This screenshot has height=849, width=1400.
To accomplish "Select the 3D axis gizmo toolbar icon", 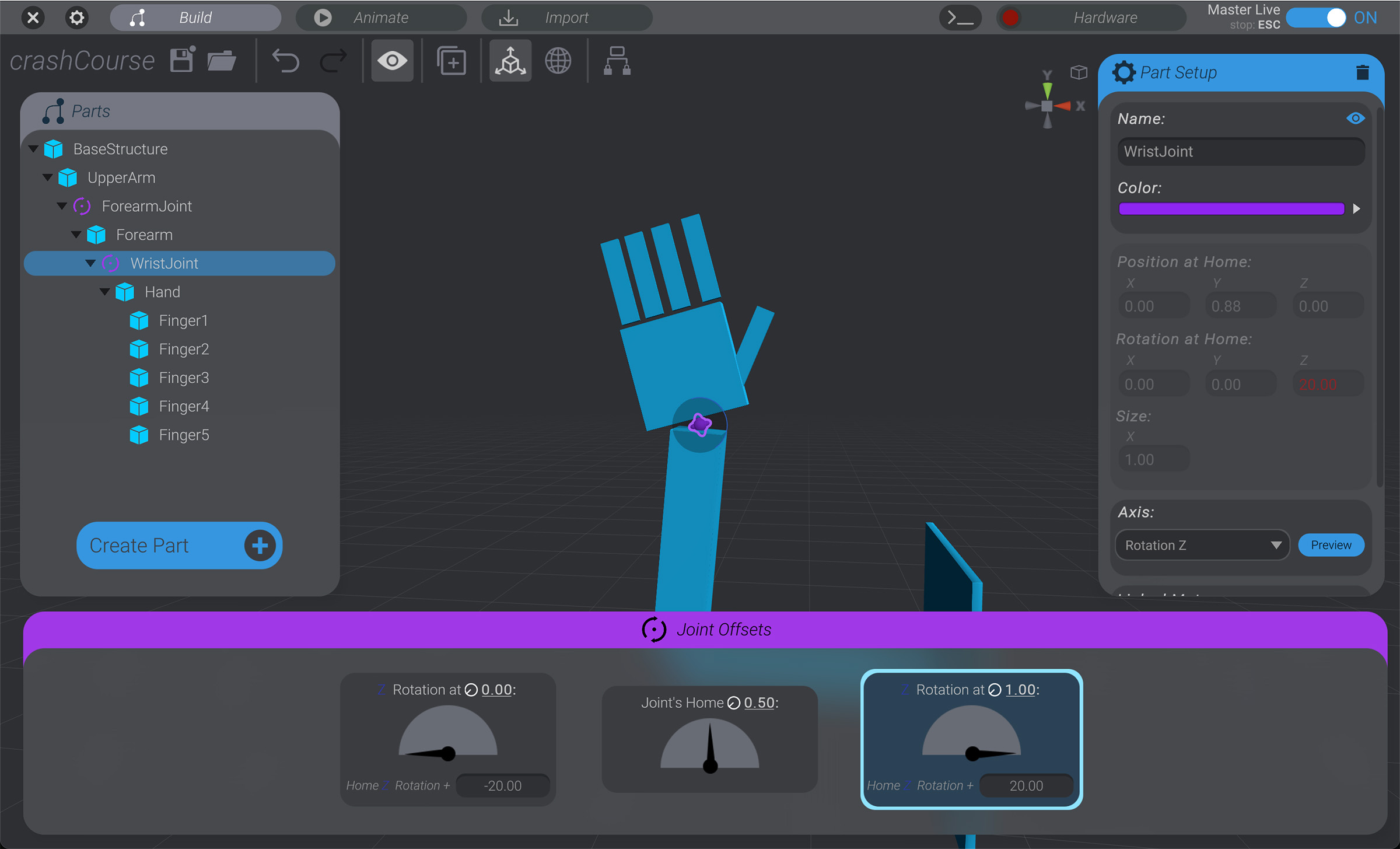I will click(510, 60).
